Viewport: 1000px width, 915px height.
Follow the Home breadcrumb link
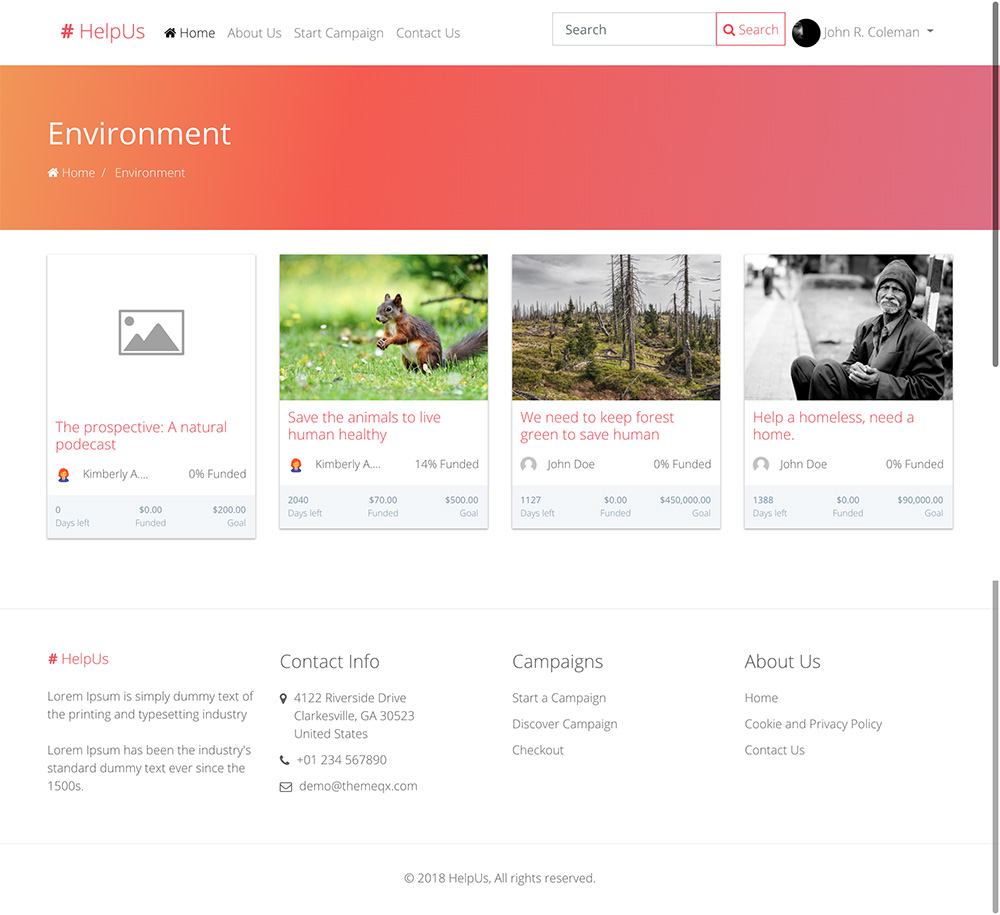[78, 173]
